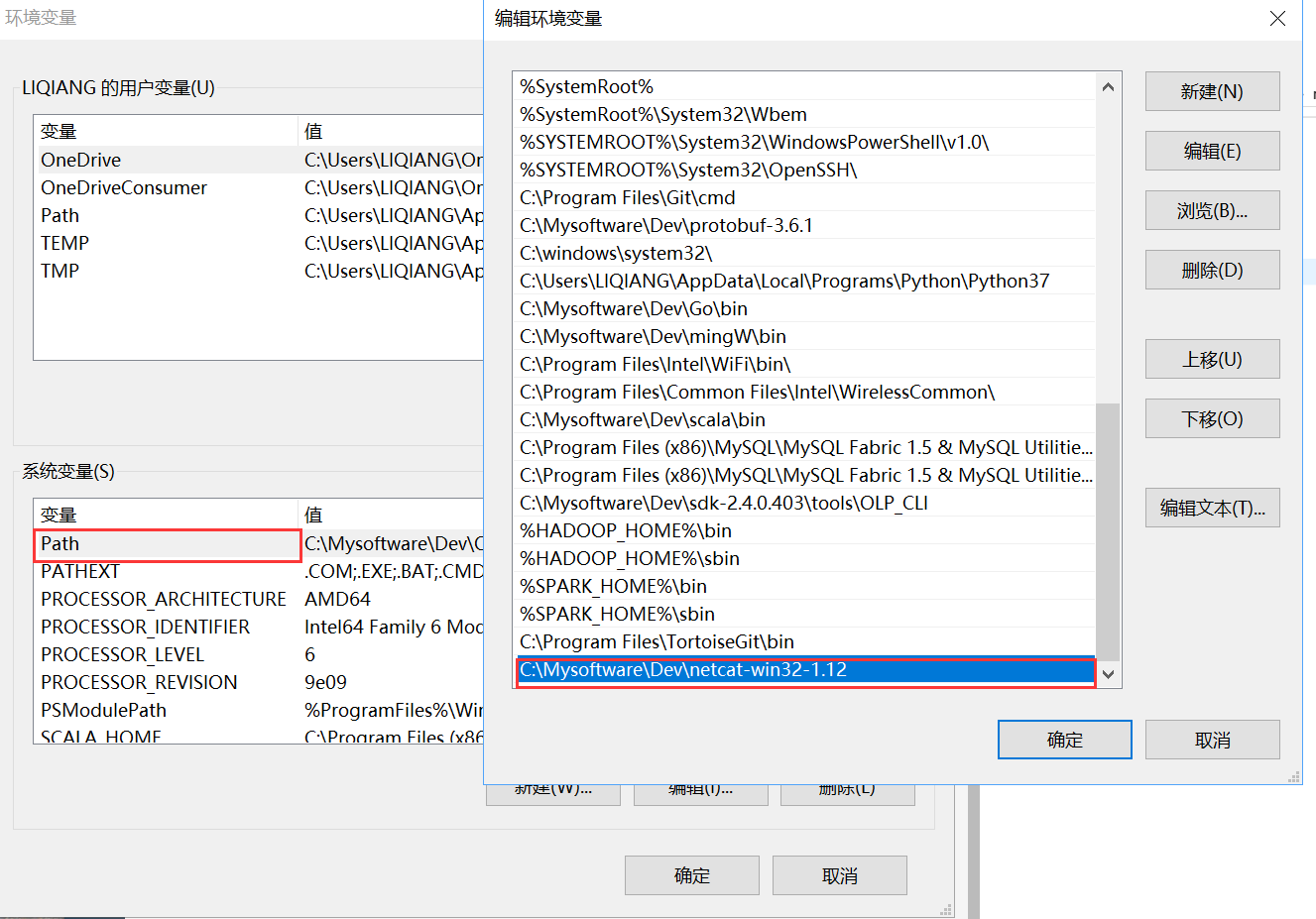The image size is (1316, 919).
Task: Open the 浏览(B)... browse dialog
Action: [x=1212, y=210]
